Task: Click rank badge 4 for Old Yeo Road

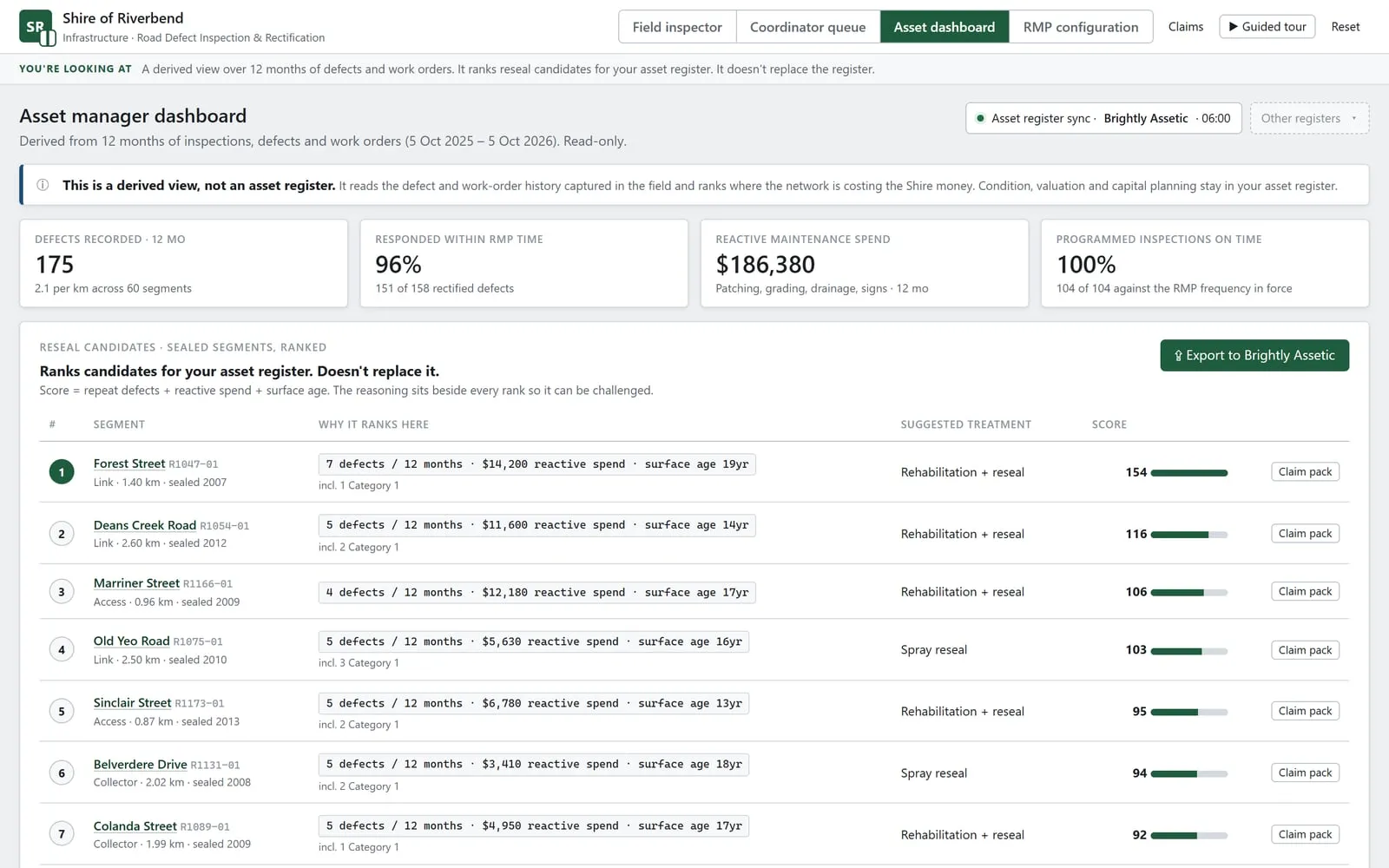Action: point(61,650)
